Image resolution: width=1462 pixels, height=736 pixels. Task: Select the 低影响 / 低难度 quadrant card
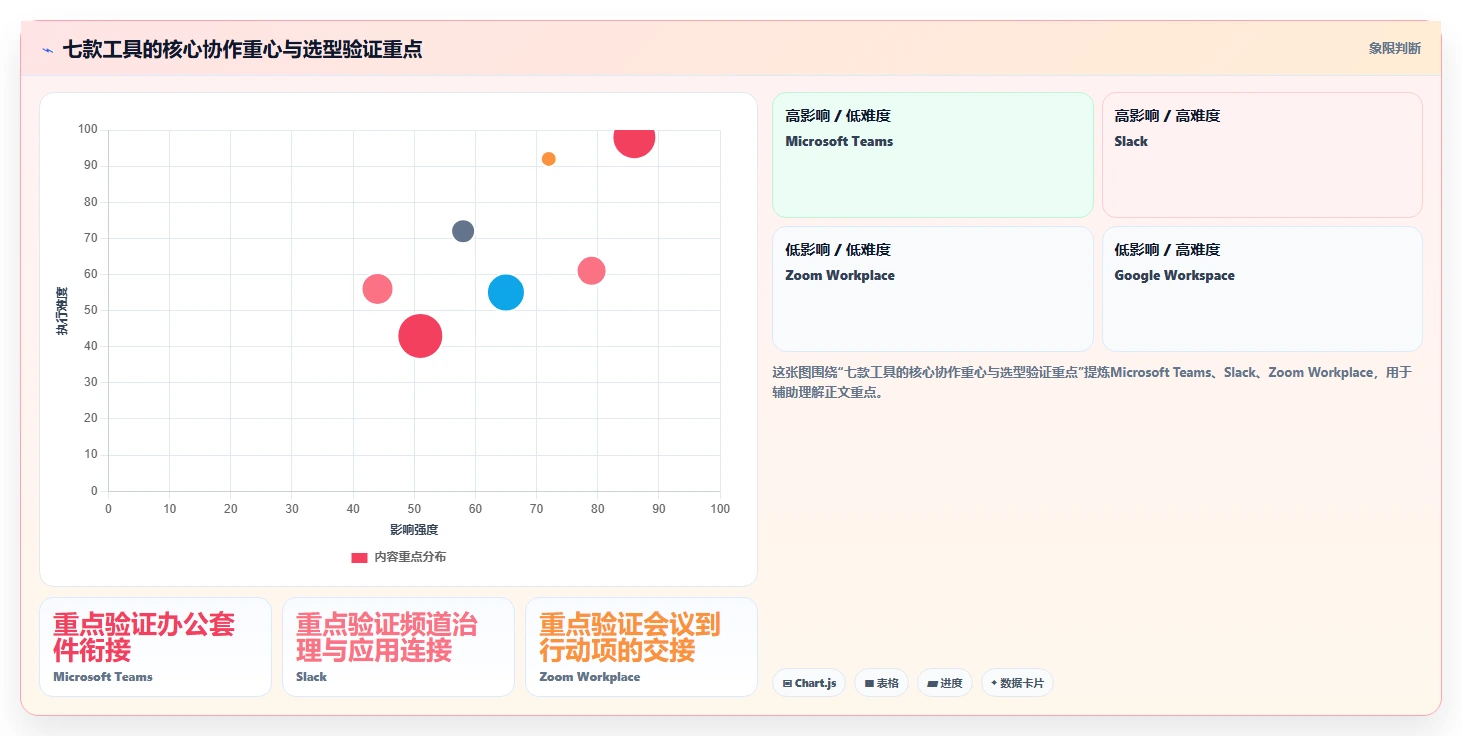[x=932, y=289]
